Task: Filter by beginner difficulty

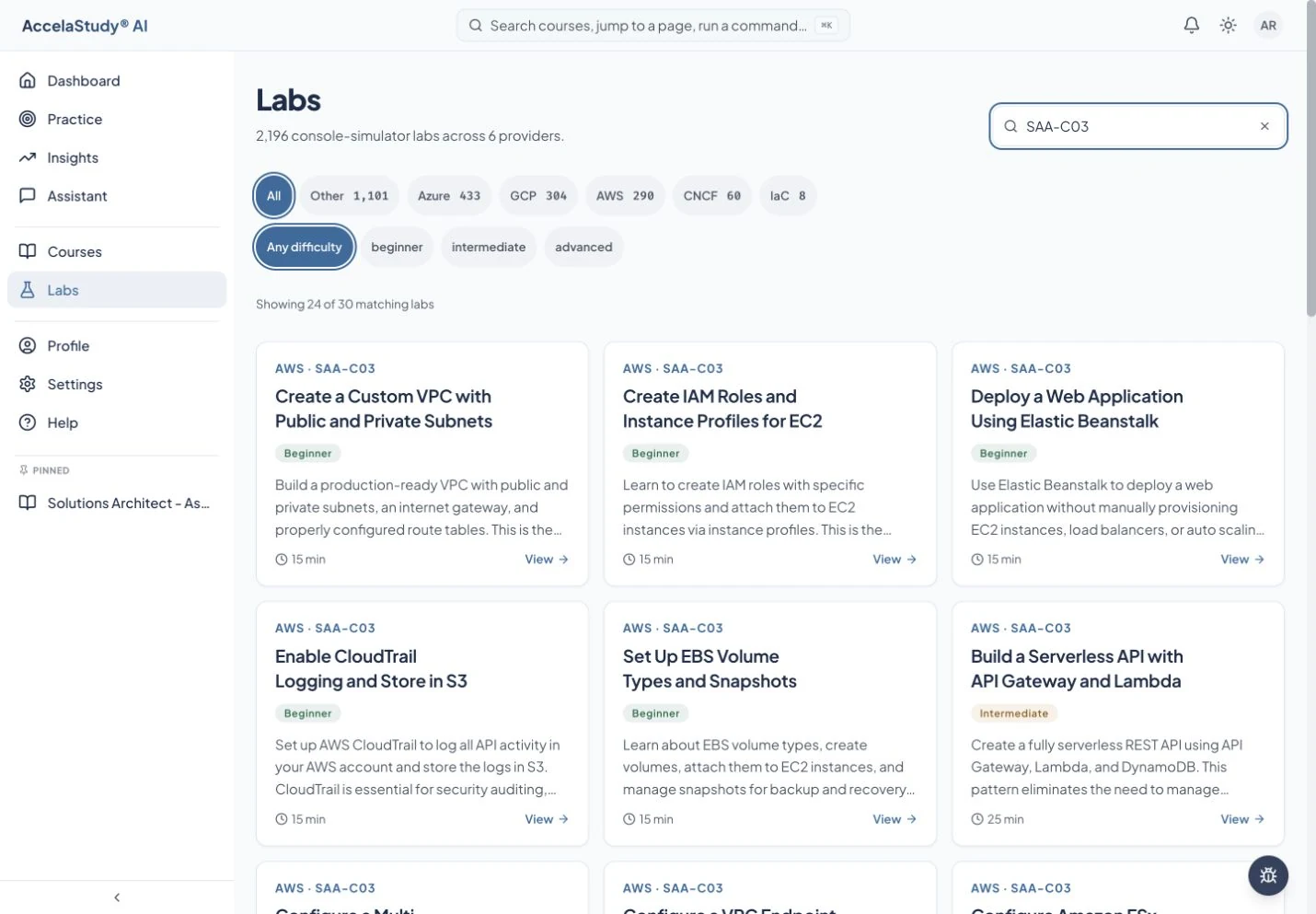Action: click(397, 248)
